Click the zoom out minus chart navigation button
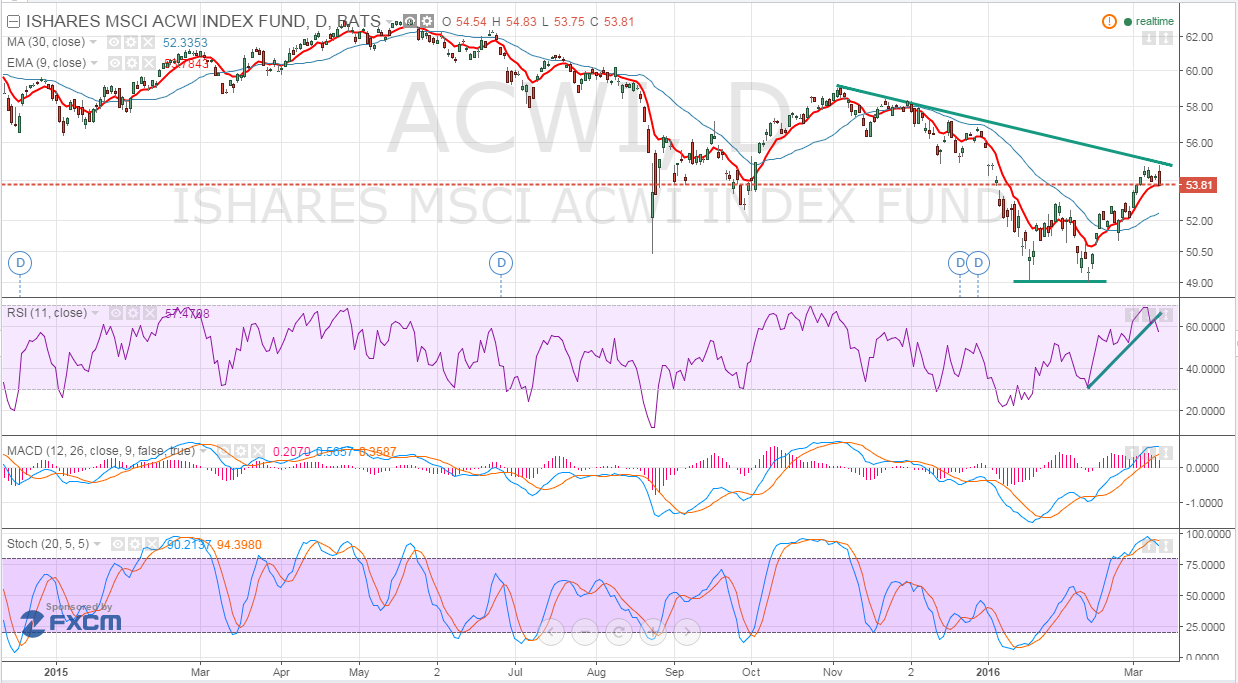Screen dimensions: 1238x683 click(x=585, y=632)
